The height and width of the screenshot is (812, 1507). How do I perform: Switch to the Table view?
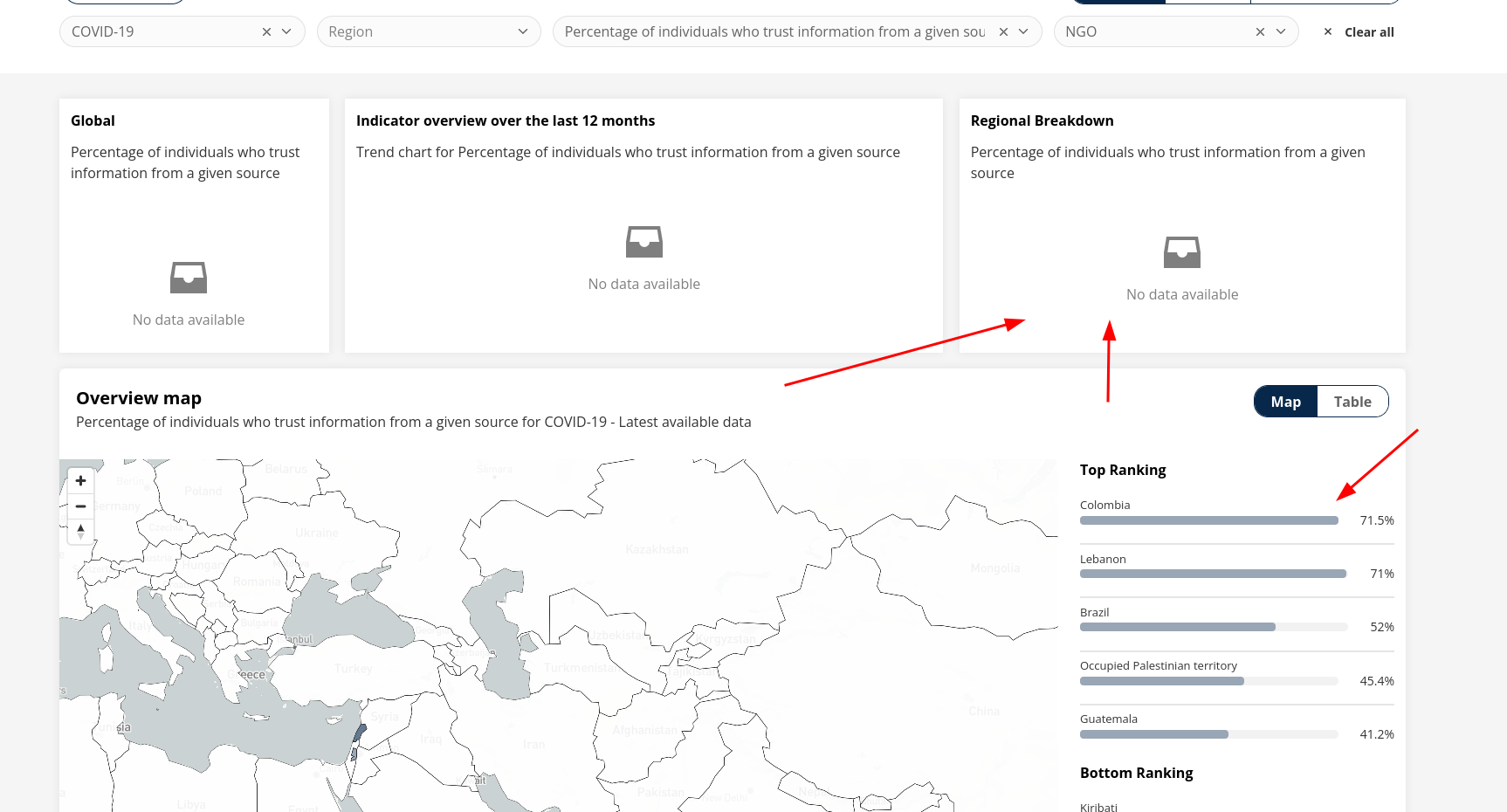[1352, 401]
